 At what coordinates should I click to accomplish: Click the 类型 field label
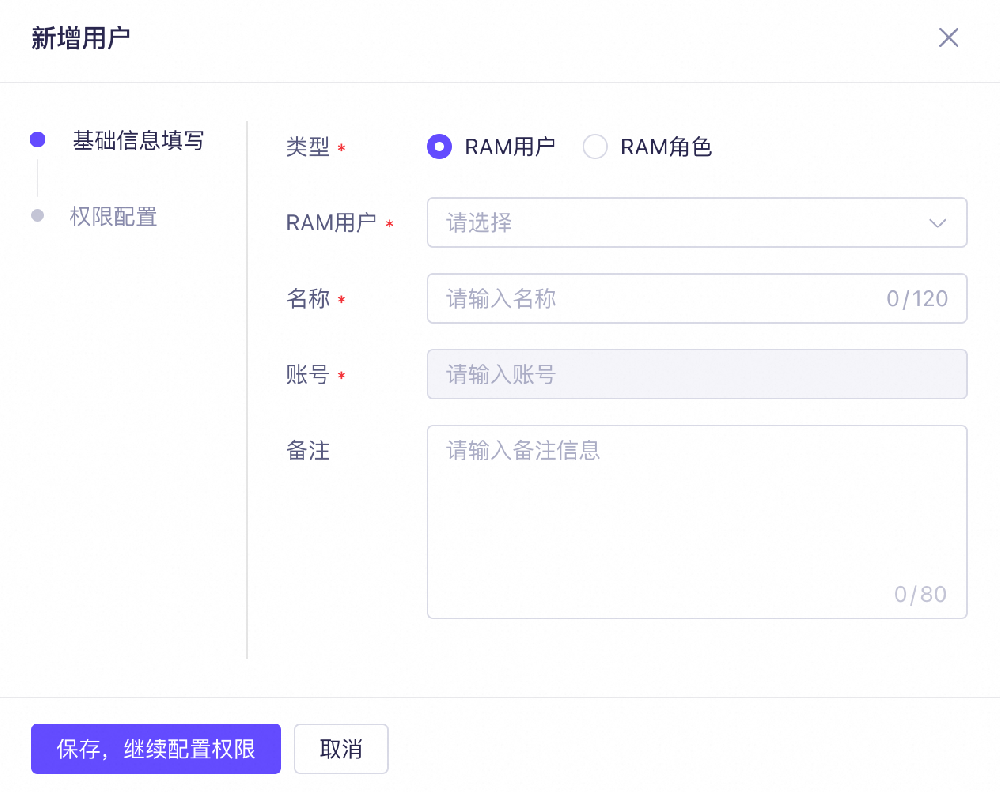(x=308, y=147)
